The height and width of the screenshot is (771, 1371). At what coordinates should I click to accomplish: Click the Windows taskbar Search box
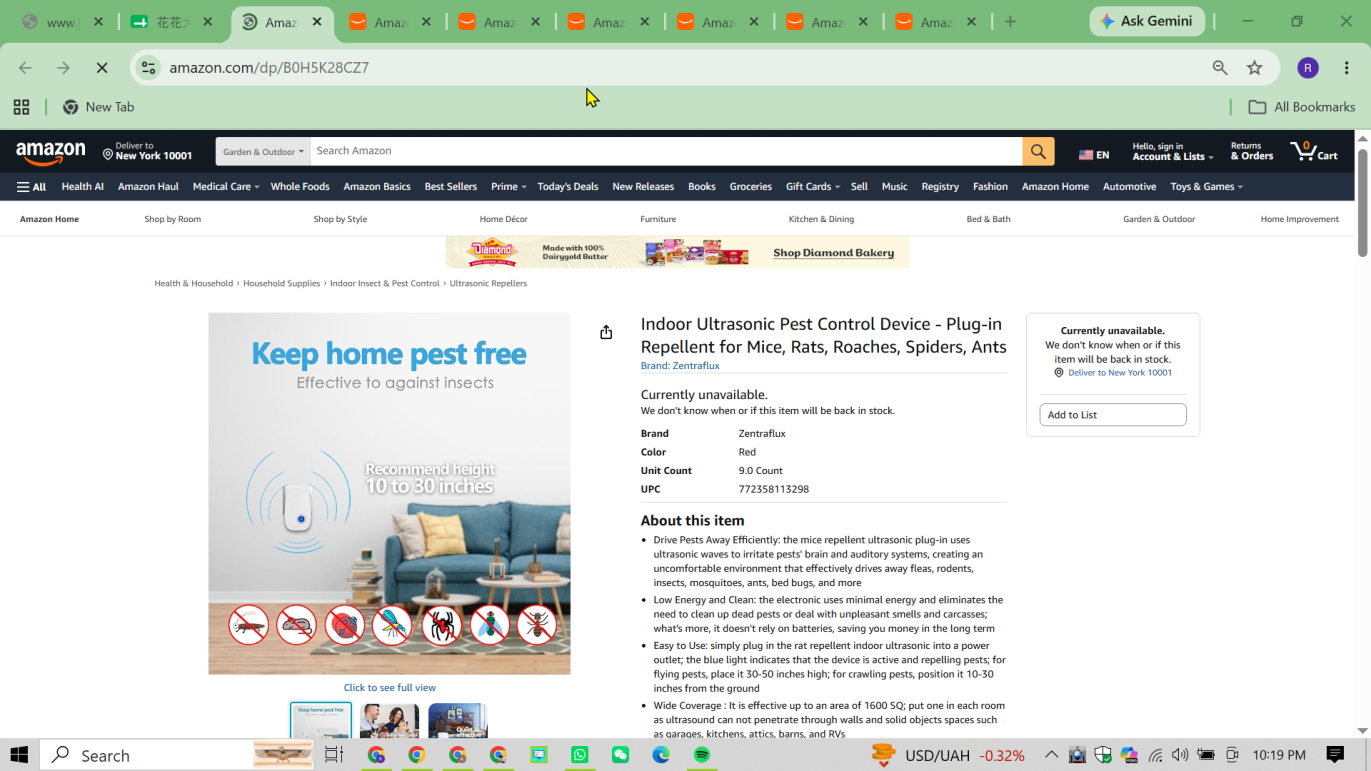tap(176, 755)
